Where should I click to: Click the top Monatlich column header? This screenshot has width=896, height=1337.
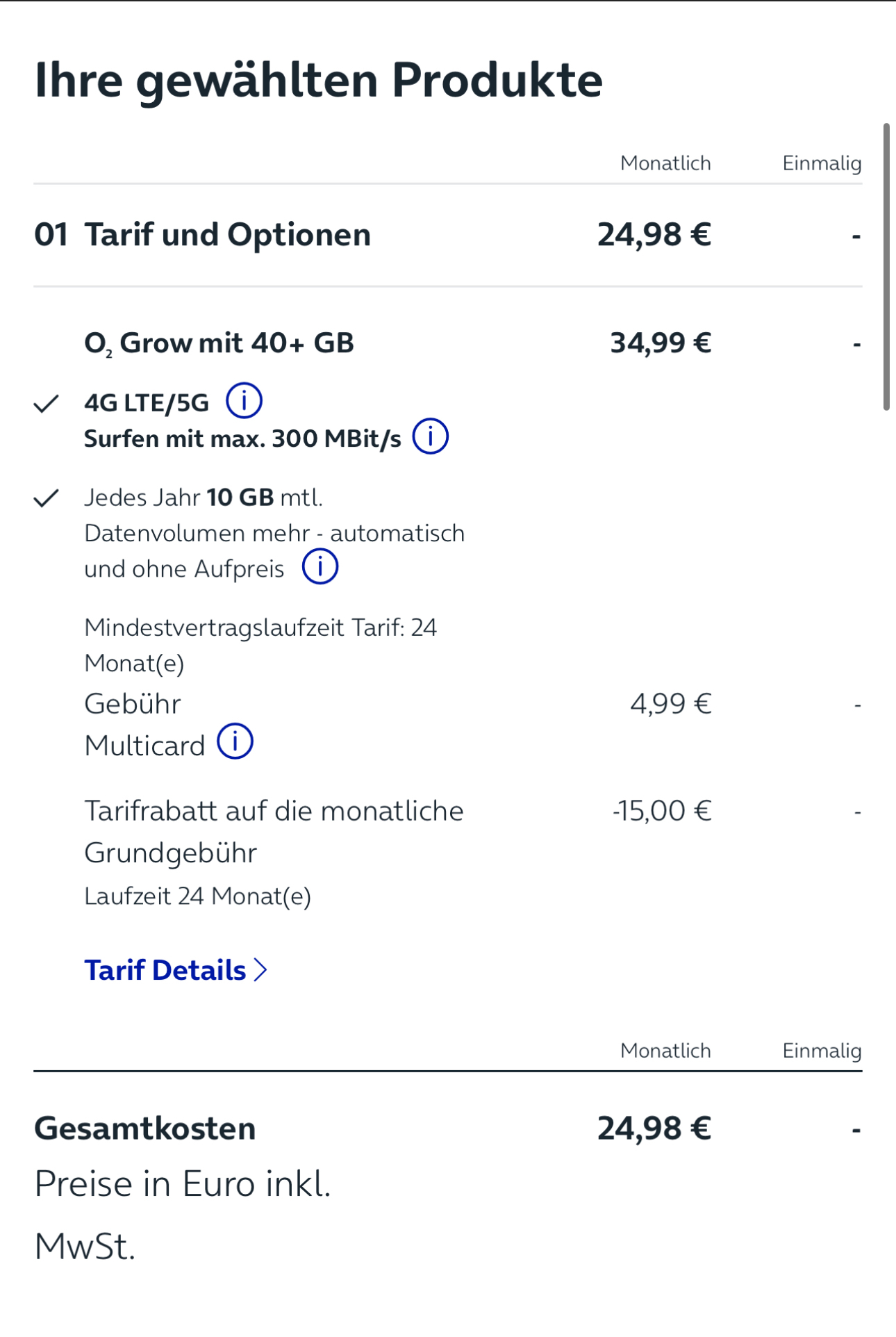tap(665, 163)
